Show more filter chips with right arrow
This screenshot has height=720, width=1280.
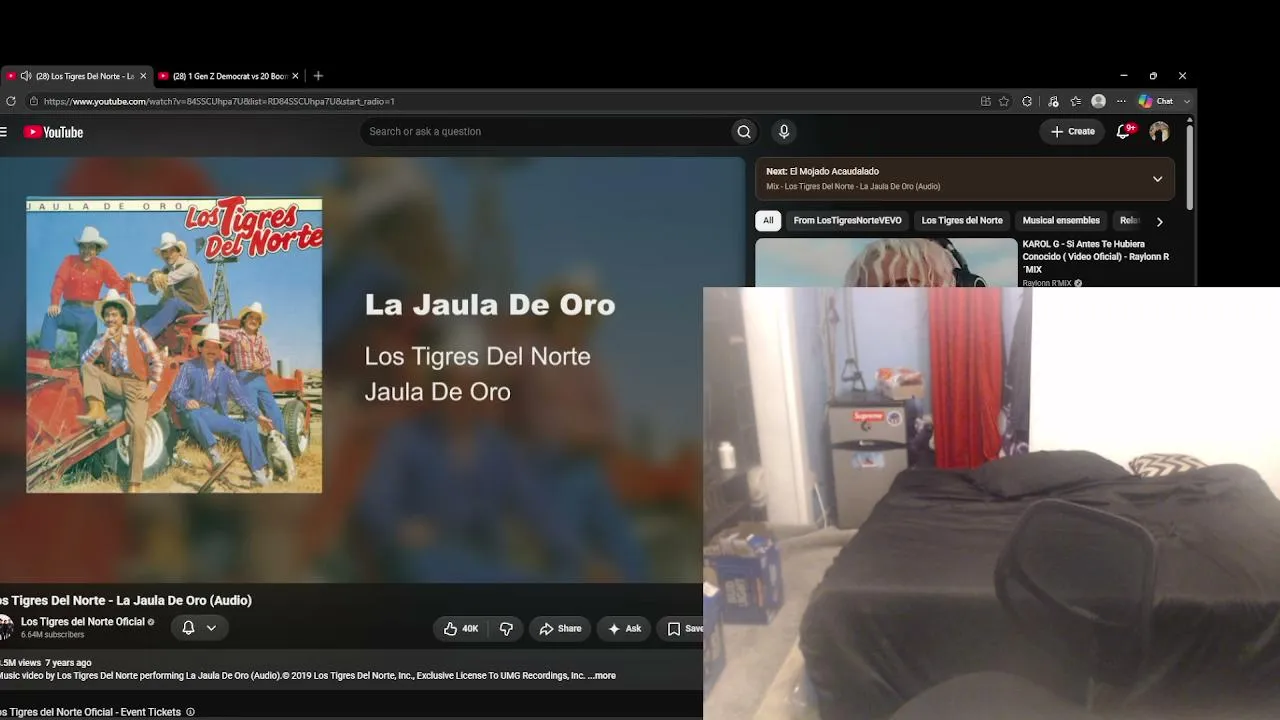tap(1159, 221)
